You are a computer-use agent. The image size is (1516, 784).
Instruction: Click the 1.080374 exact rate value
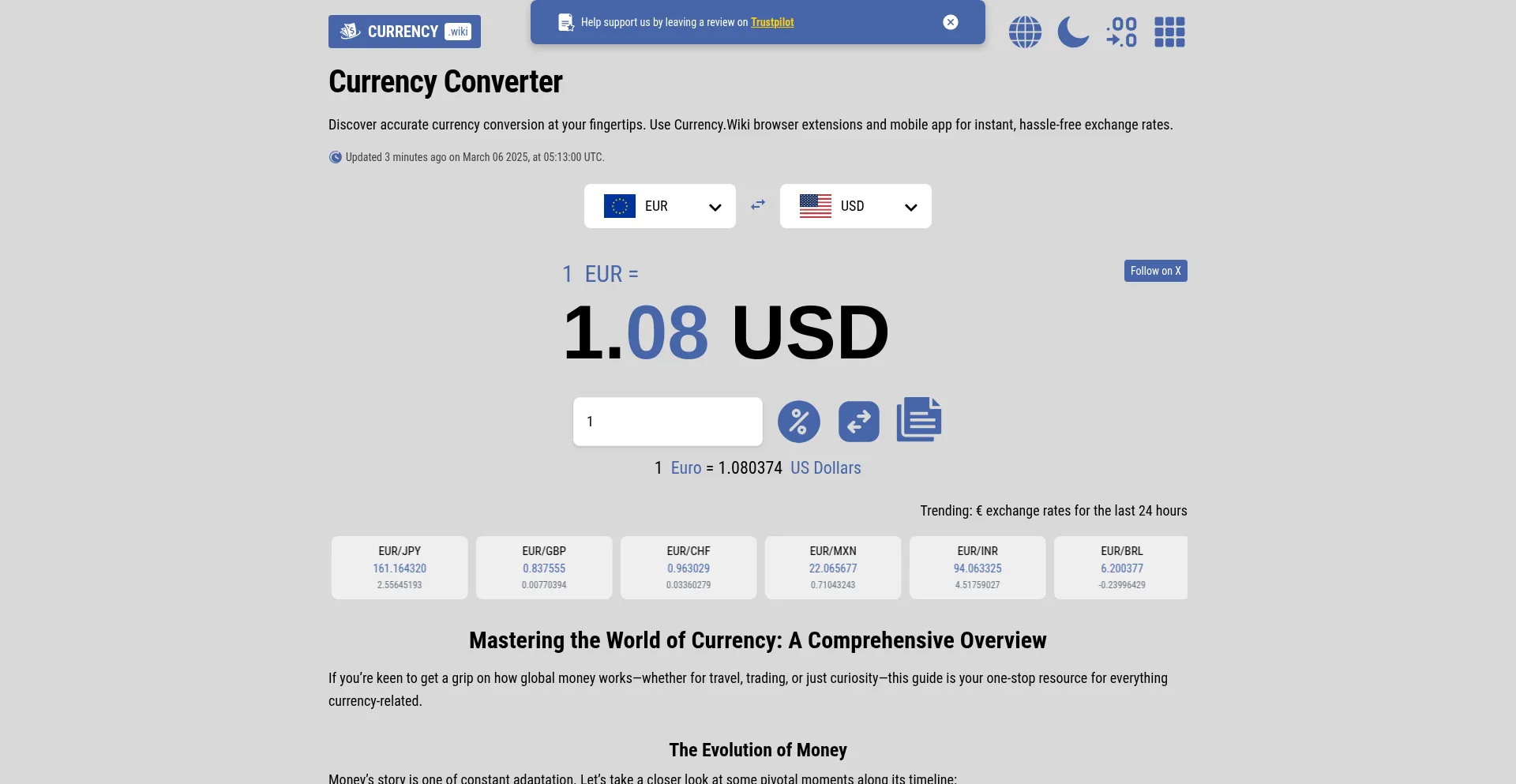(750, 468)
